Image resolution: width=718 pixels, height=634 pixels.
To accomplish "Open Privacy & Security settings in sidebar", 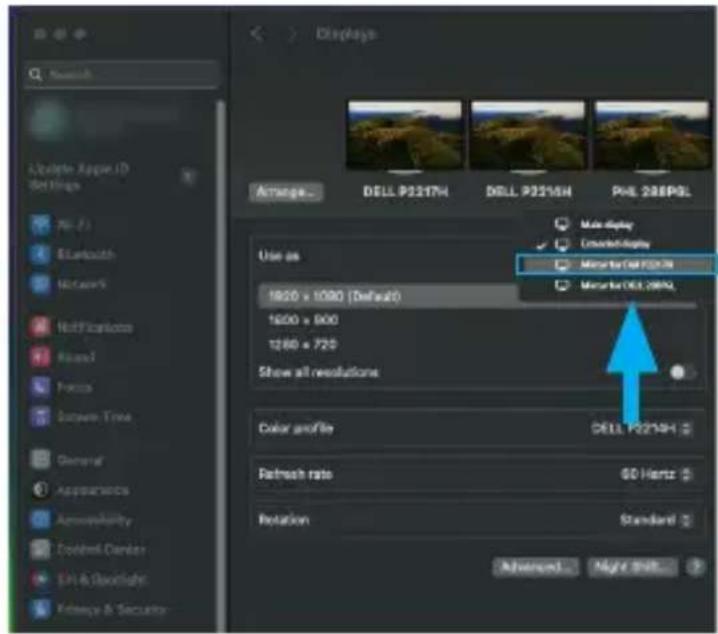I will (x=98, y=609).
